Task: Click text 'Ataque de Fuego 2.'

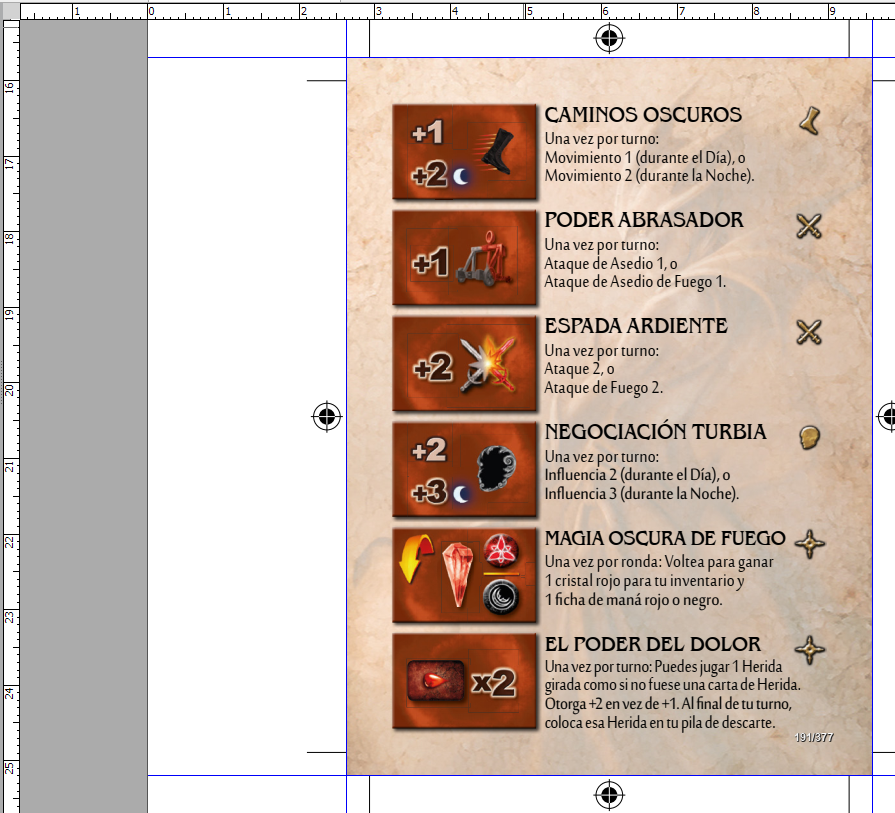Action: (x=603, y=388)
